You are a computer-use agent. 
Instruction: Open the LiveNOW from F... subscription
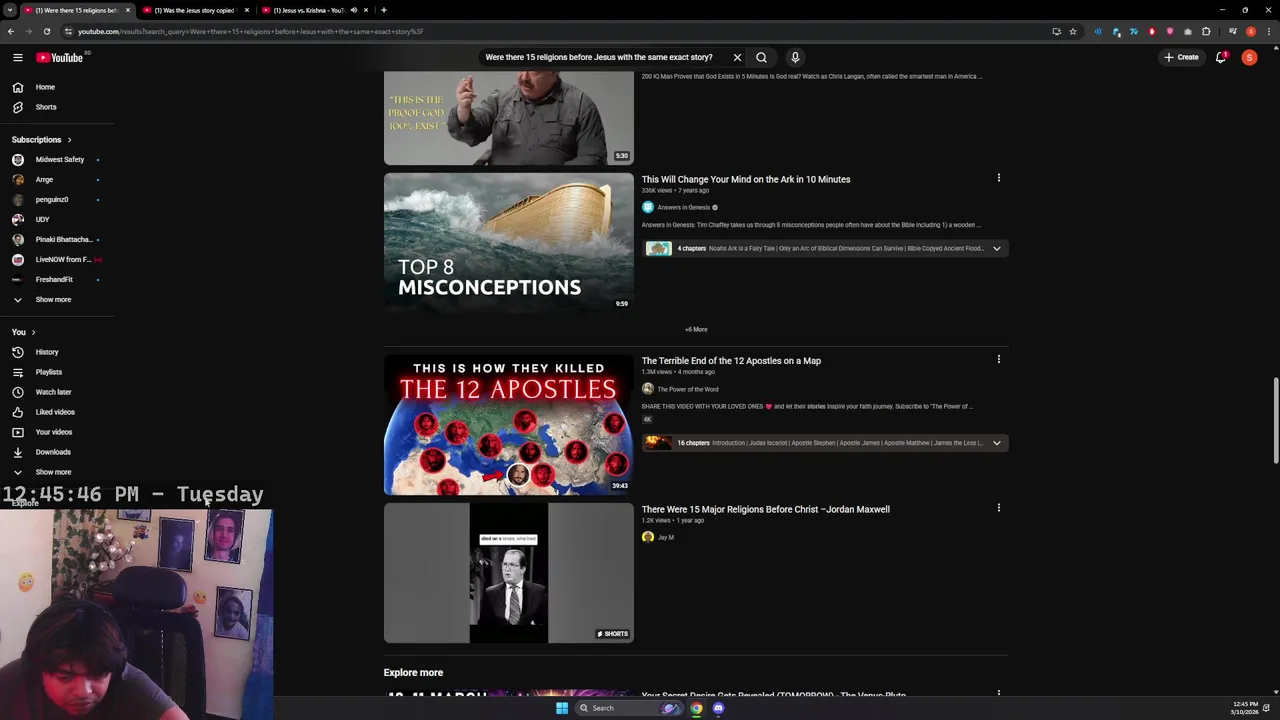(62, 260)
